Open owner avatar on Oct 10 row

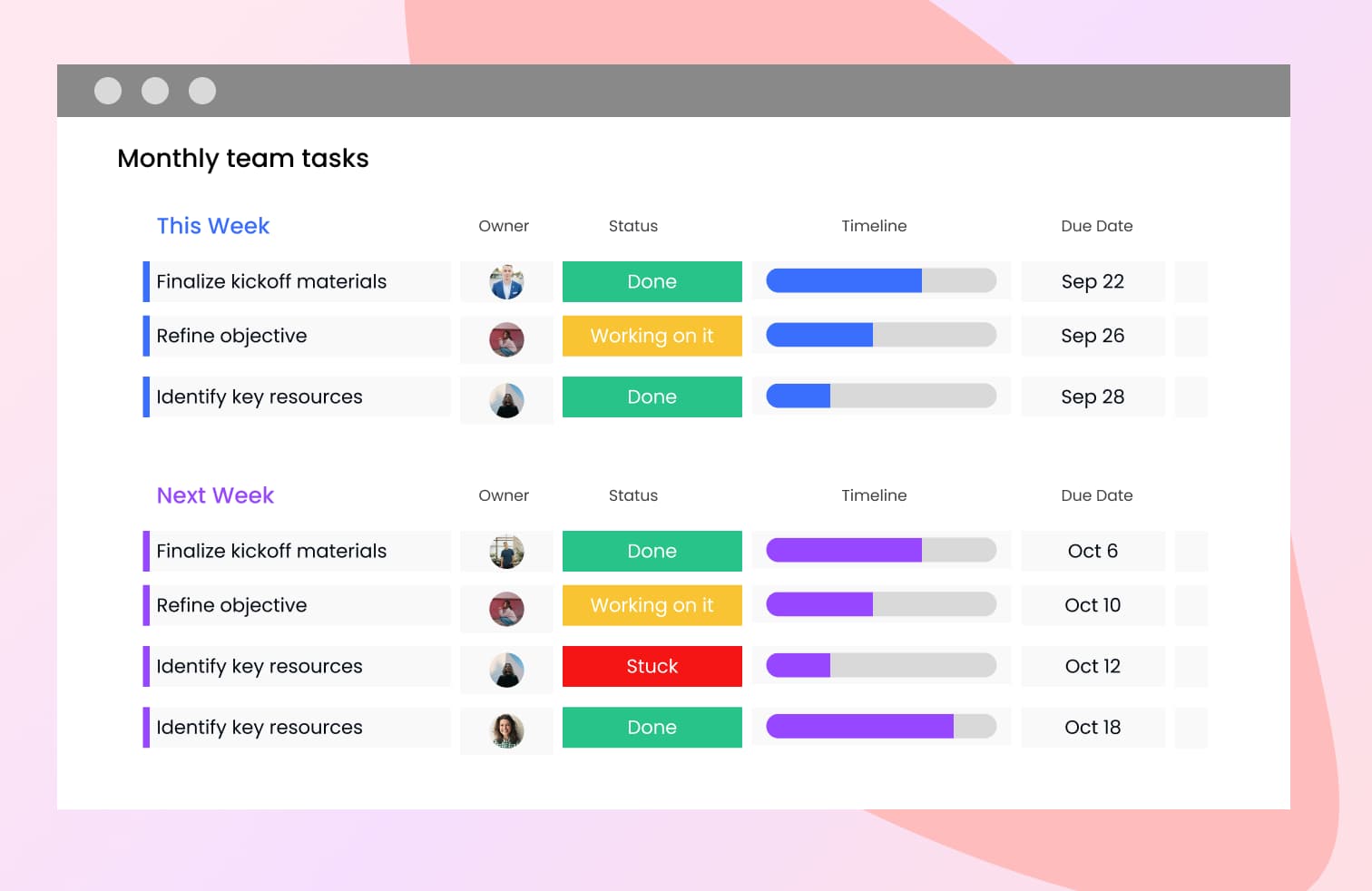[506, 609]
